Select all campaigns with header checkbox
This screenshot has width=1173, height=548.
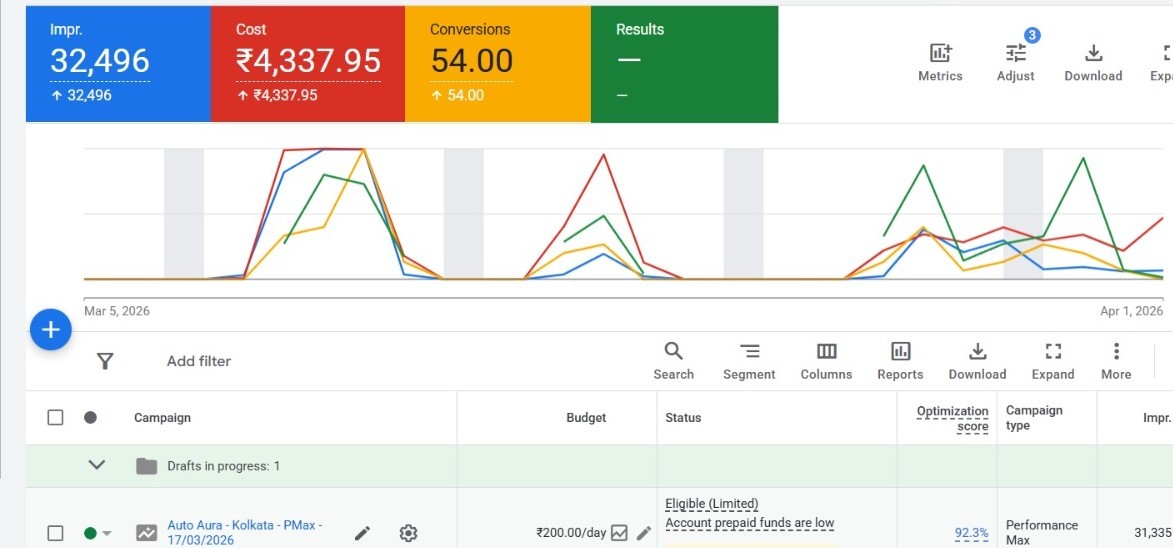click(x=56, y=417)
